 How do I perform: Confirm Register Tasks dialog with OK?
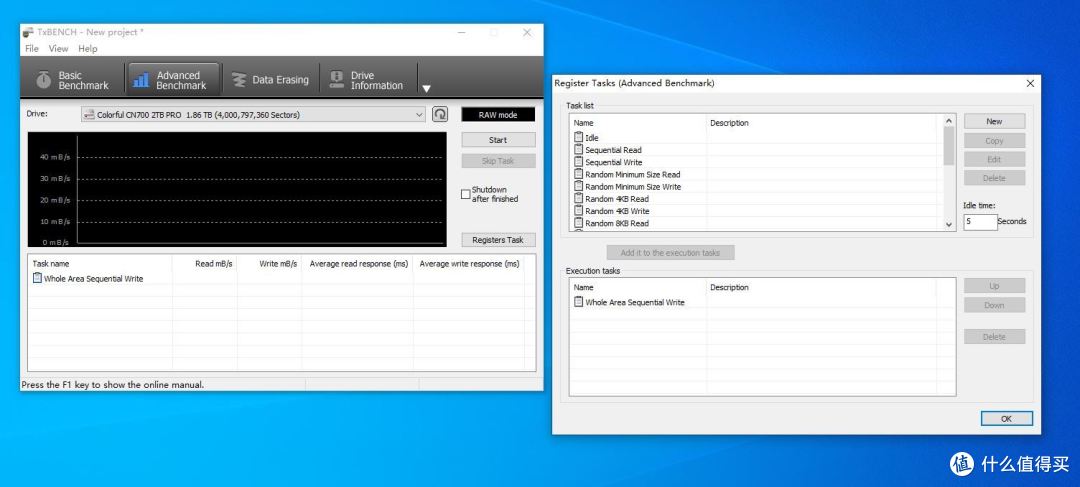click(1006, 419)
